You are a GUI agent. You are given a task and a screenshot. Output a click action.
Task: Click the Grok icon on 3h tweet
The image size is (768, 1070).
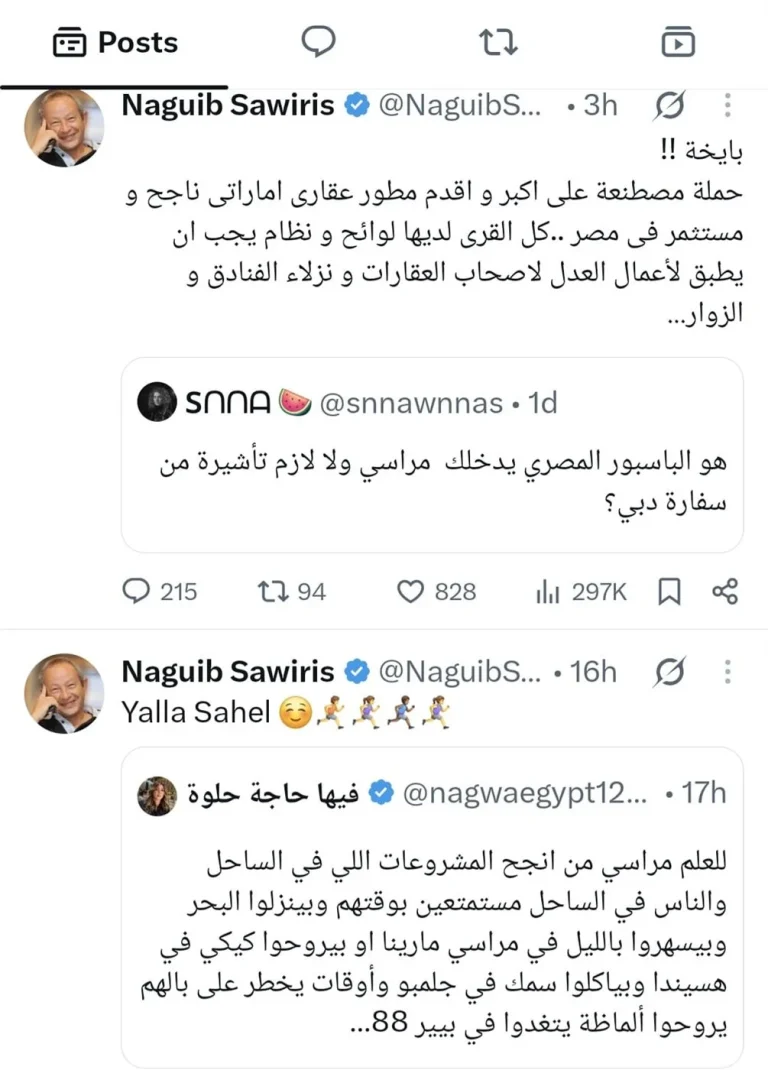click(669, 106)
